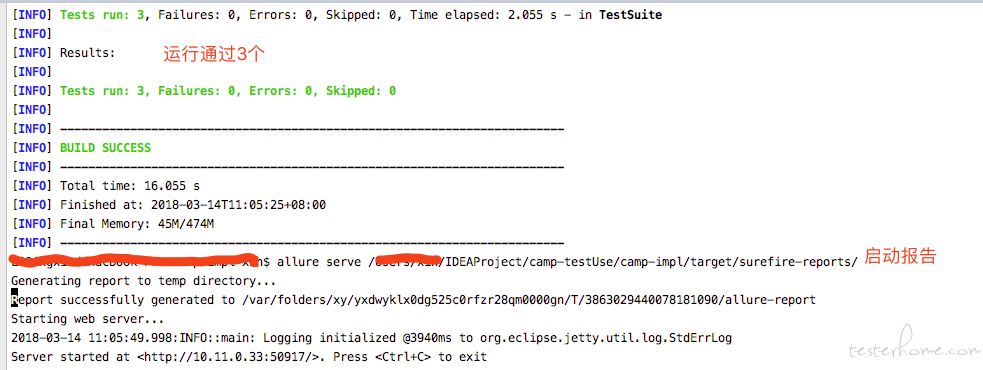Viewport: 983px width, 370px height.
Task: Click the allure serve command text
Action: pos(318,262)
